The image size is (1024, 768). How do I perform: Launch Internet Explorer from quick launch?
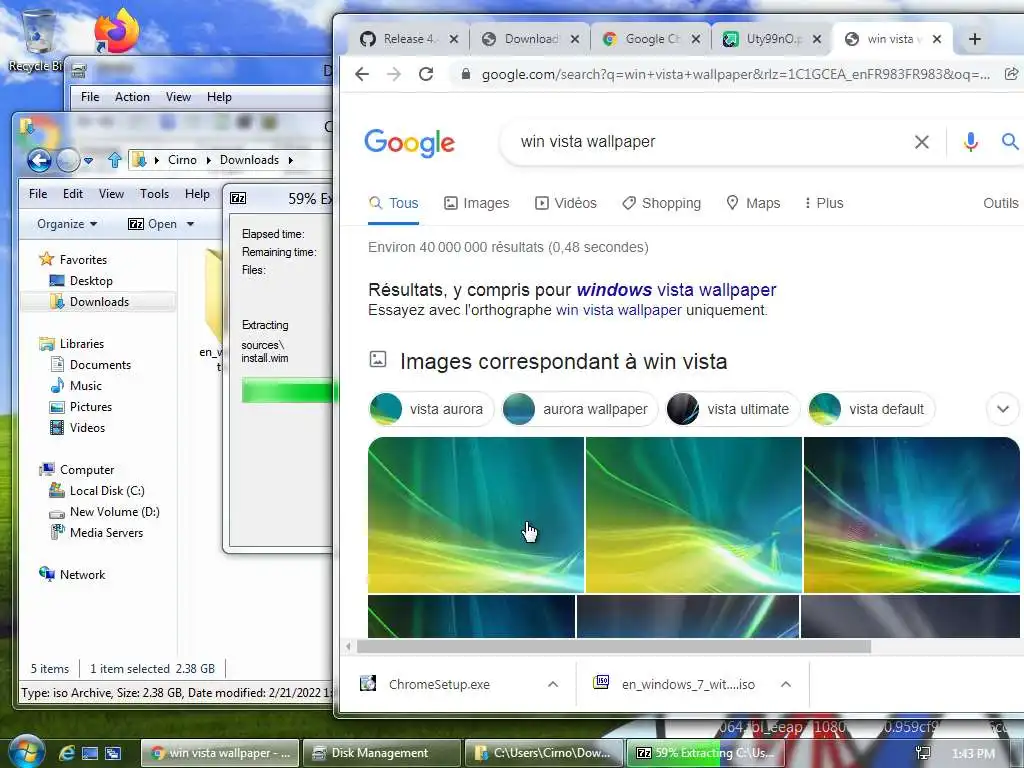coord(67,753)
